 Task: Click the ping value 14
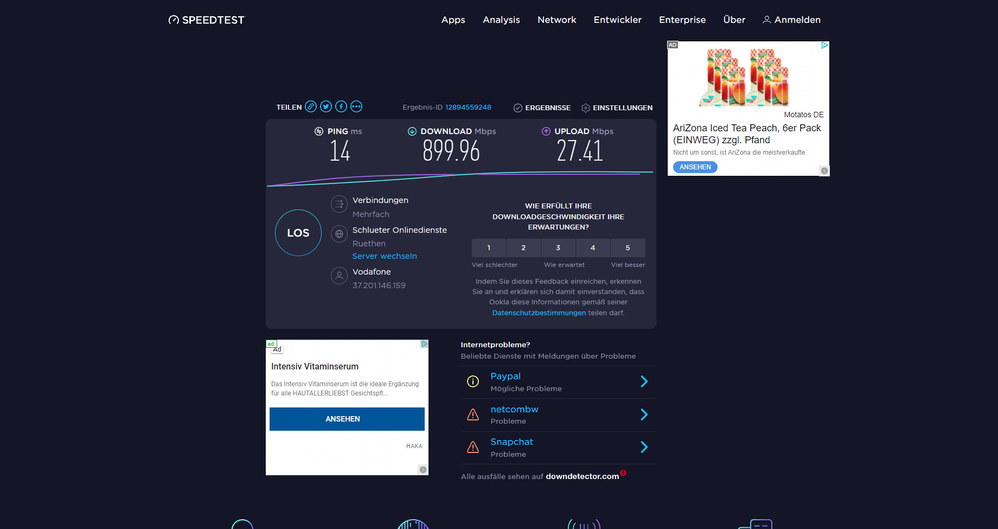click(x=340, y=152)
